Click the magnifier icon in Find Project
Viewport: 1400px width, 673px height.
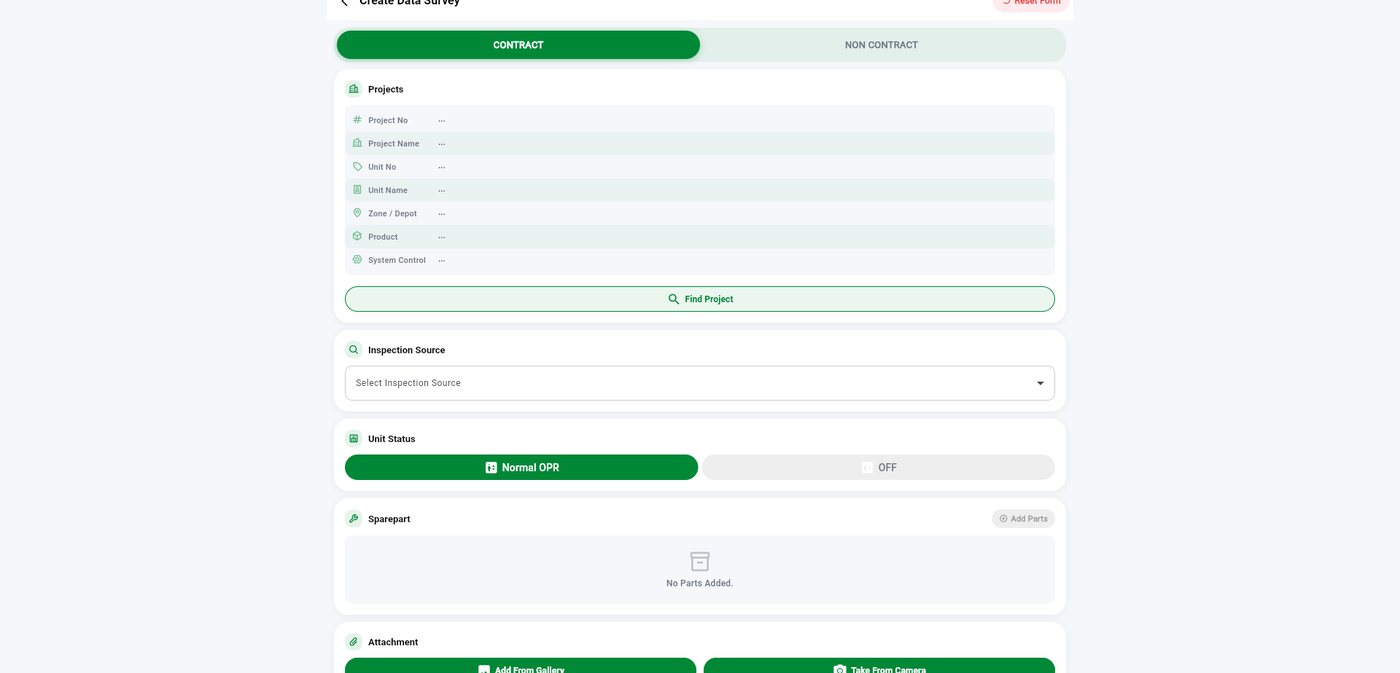point(673,299)
